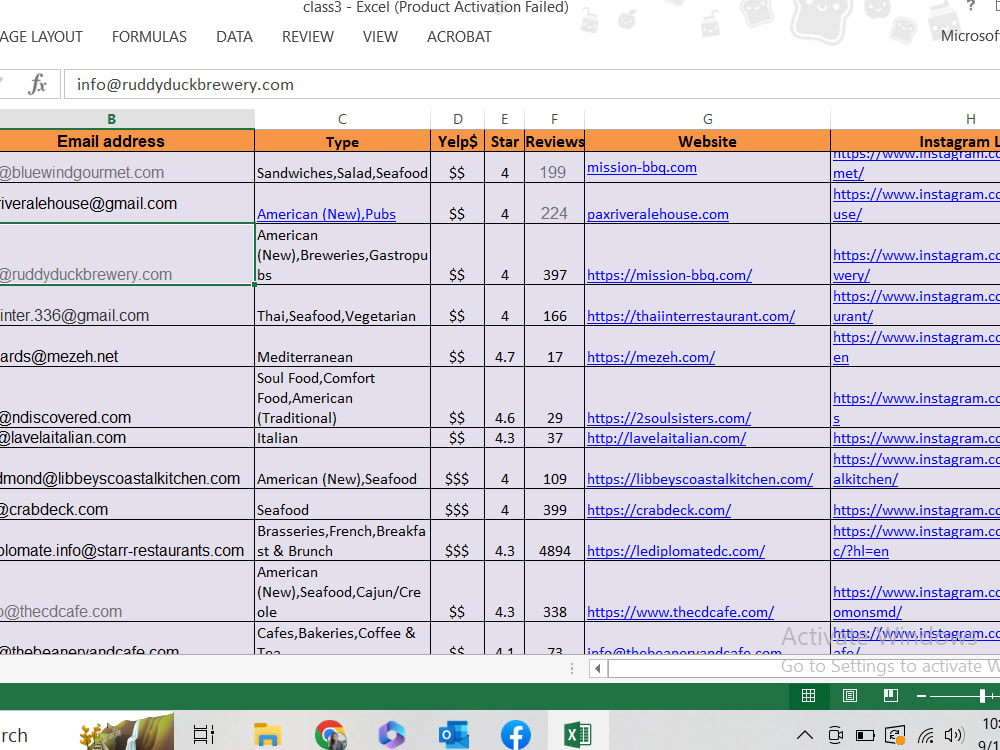Switch to Normal view in status bar
This screenshot has width=1000, height=750.
pos(808,696)
